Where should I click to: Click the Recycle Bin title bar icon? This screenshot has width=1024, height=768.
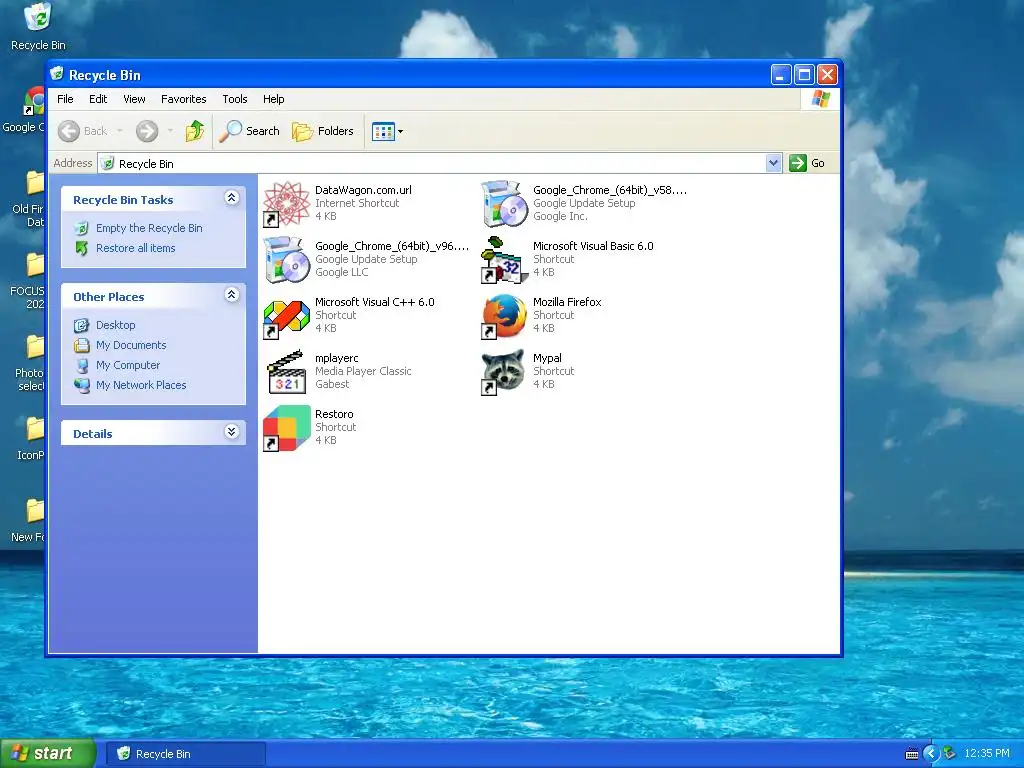57,74
